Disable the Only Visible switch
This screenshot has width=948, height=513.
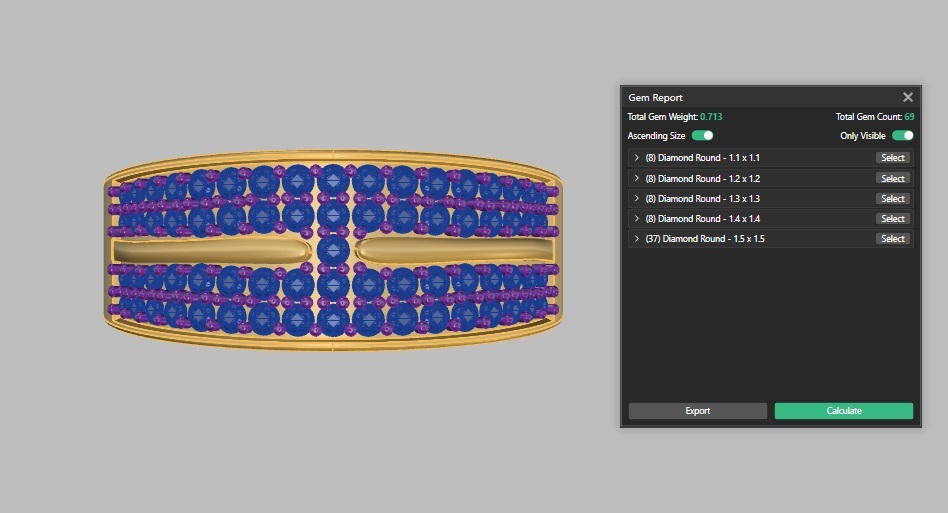pyautogui.click(x=902, y=136)
